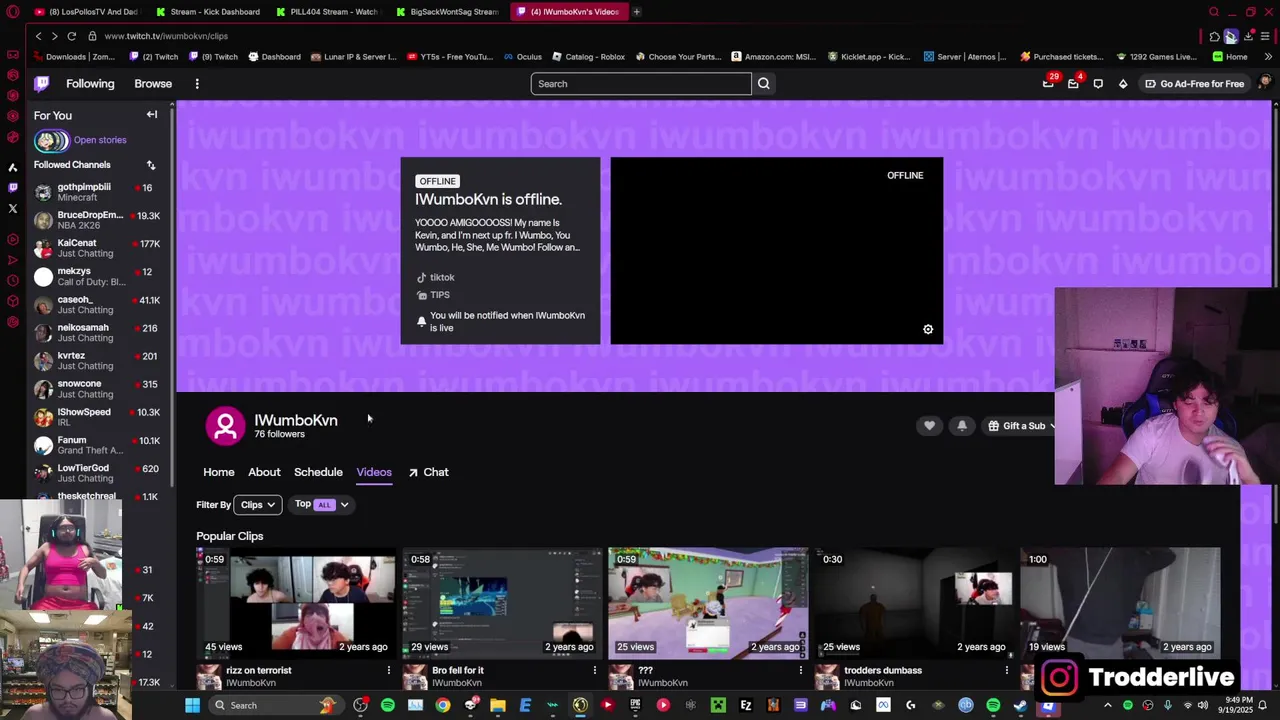
Task: Collapse the For You sidebar
Action: 152,115
